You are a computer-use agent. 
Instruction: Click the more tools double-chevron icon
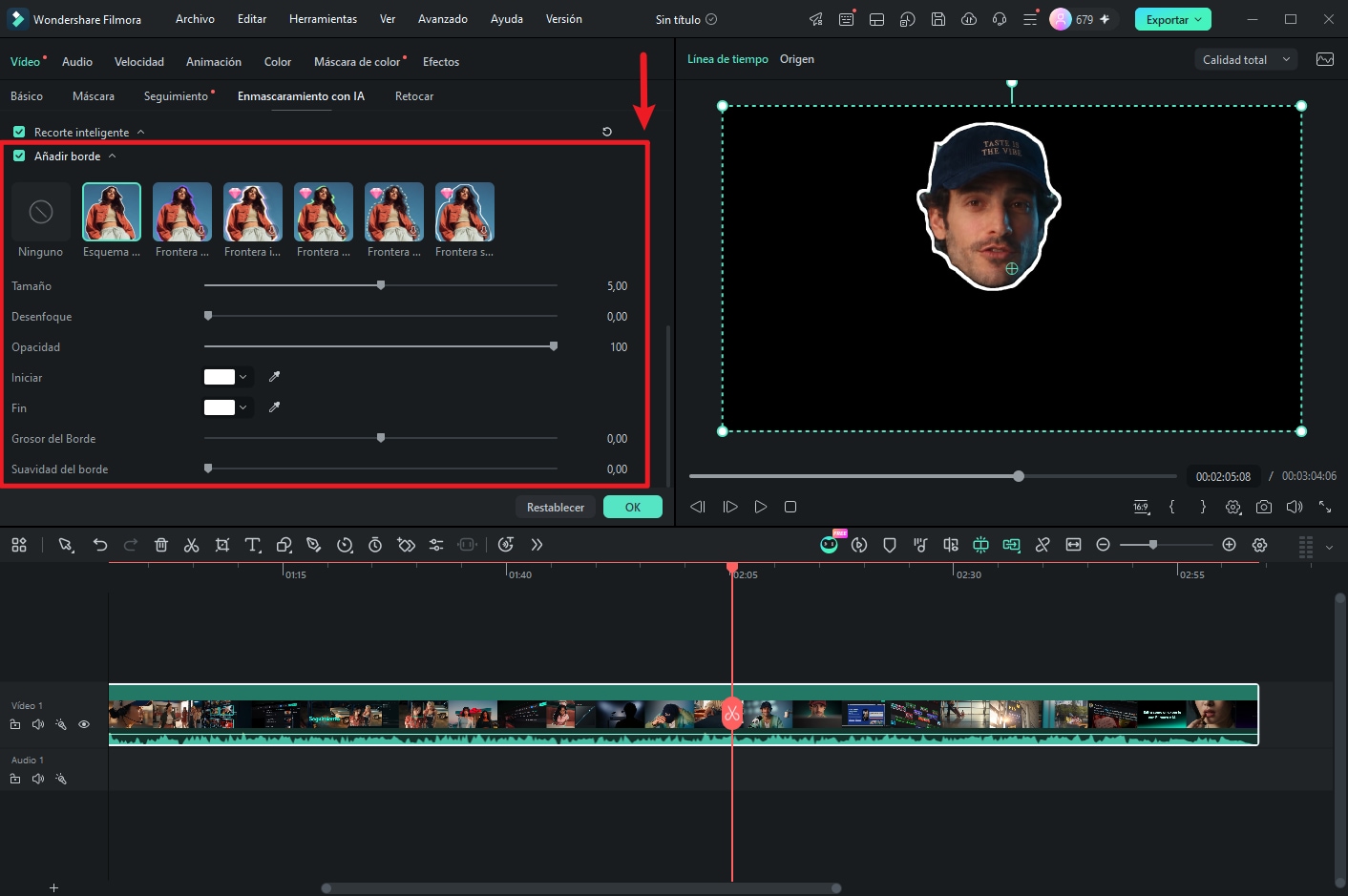coord(537,545)
